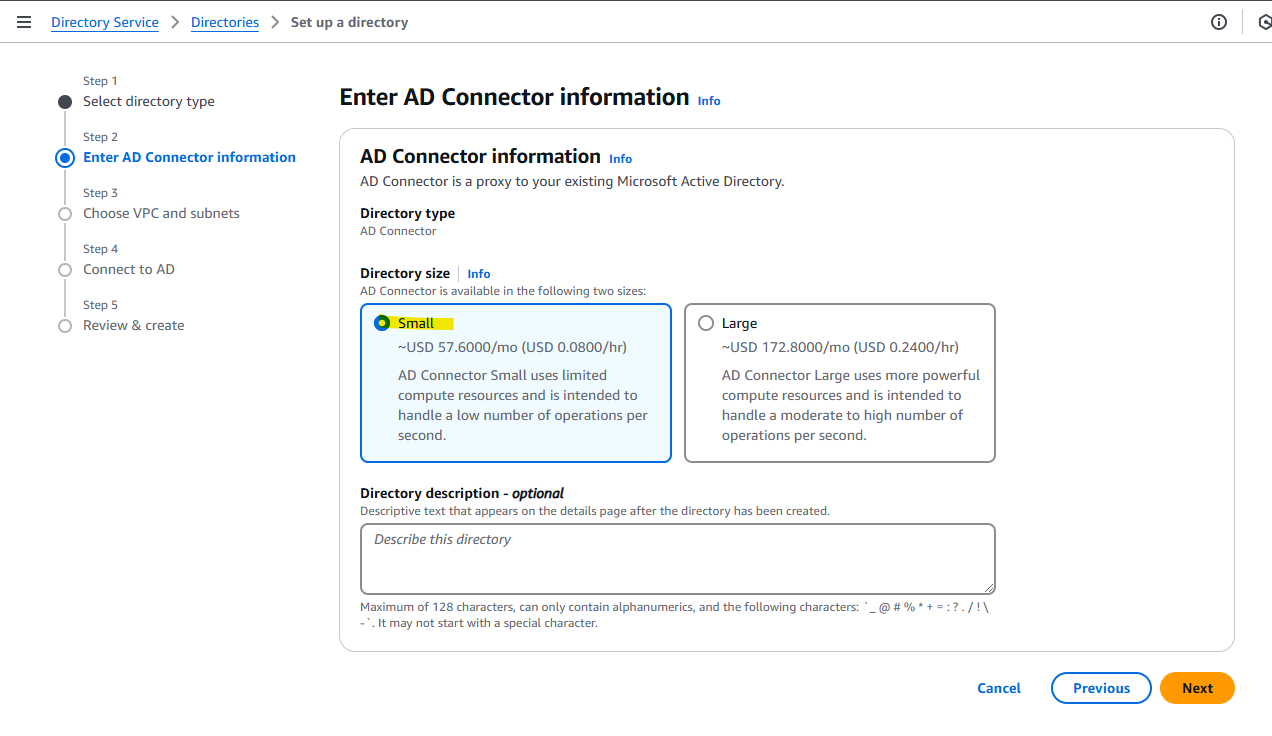Click the Small price text USD 57.6000/mo
The image size is (1272, 736).
click(x=513, y=347)
